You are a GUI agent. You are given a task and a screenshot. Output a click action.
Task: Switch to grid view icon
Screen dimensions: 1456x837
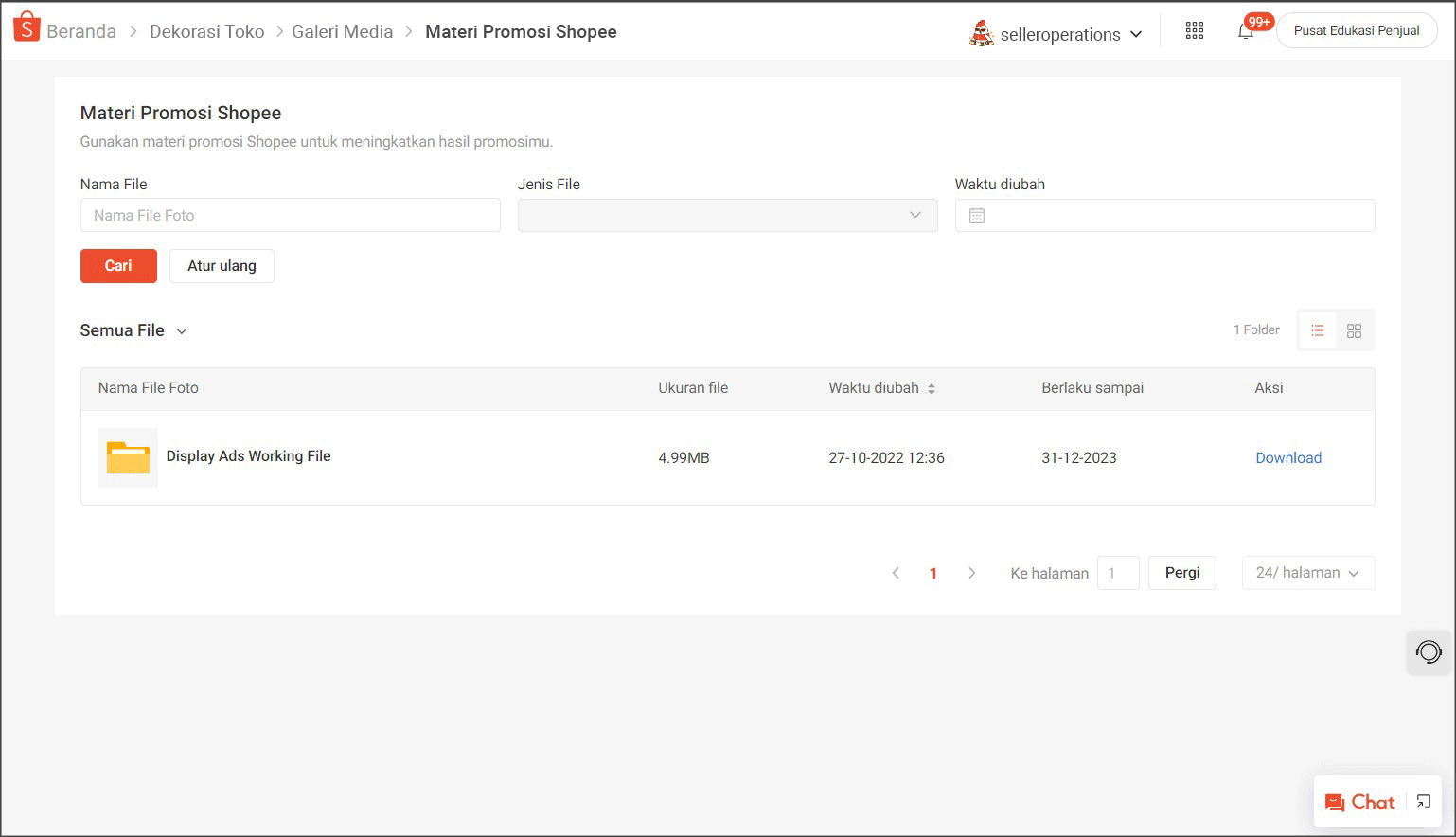1355,330
